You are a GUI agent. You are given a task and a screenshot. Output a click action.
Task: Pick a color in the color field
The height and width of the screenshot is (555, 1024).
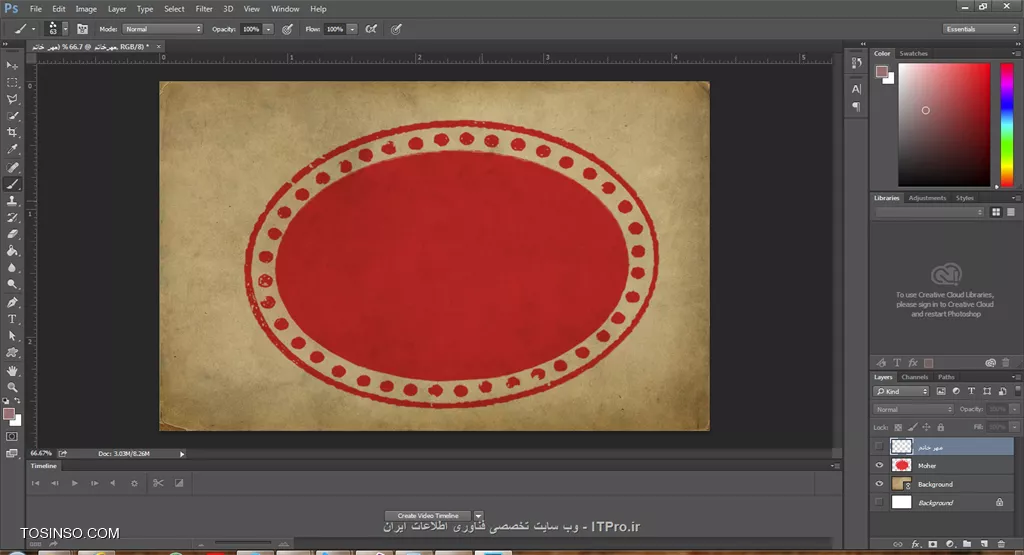tap(944, 125)
